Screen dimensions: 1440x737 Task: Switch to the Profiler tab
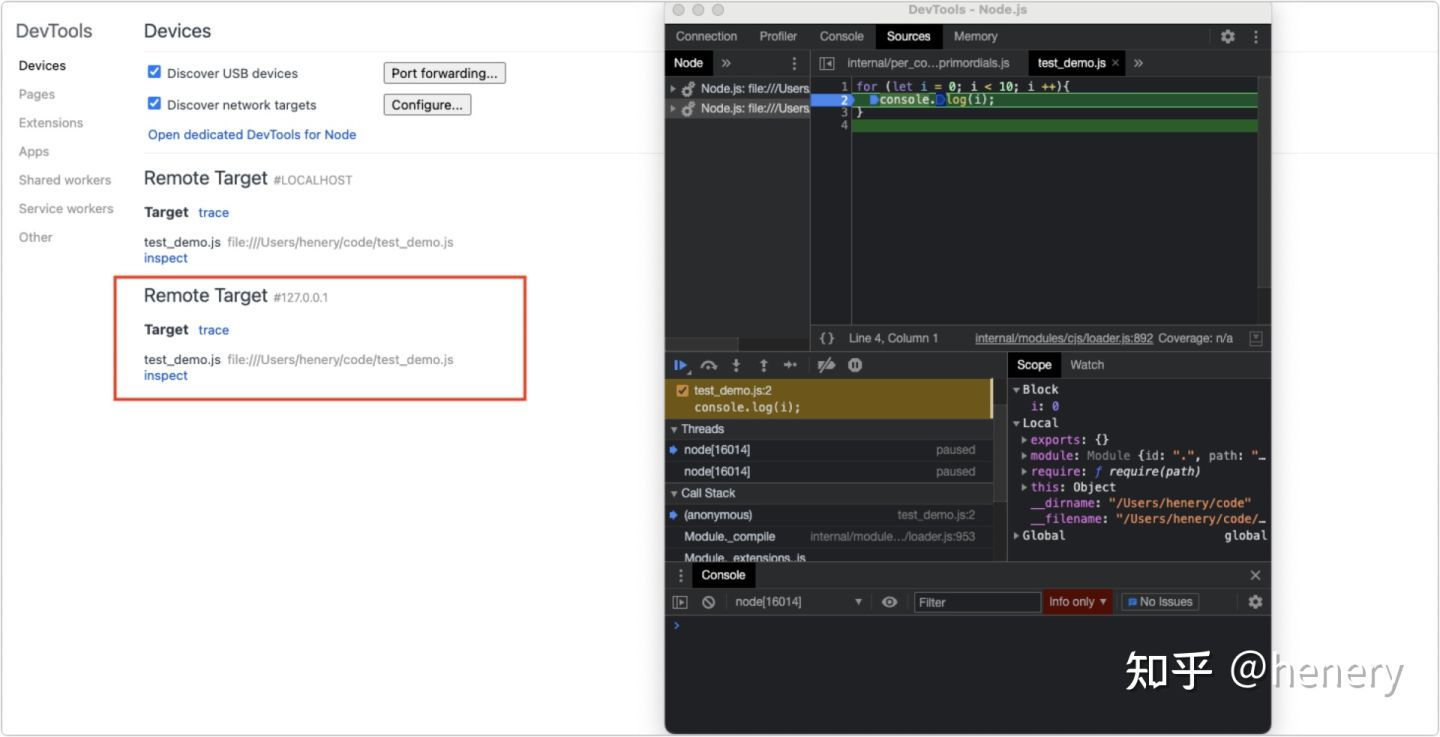pyautogui.click(x=778, y=36)
